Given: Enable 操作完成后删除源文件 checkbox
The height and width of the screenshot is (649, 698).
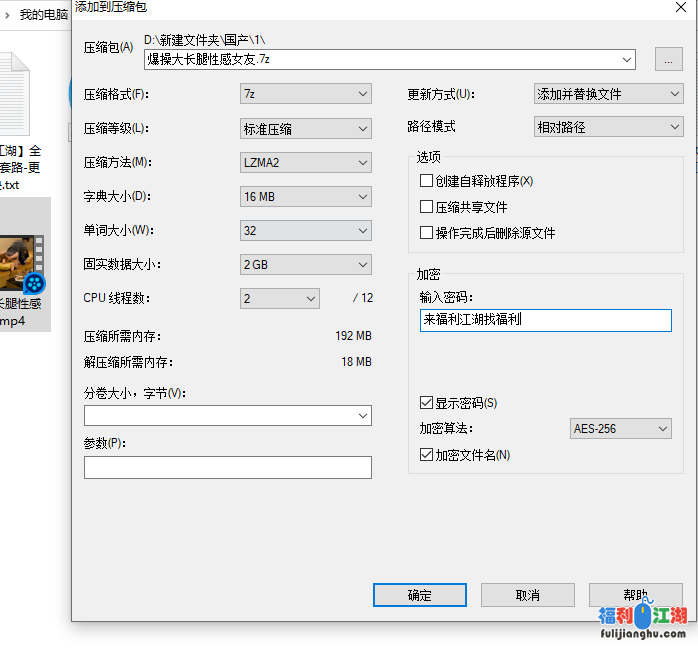Looking at the screenshot, I should [x=427, y=233].
